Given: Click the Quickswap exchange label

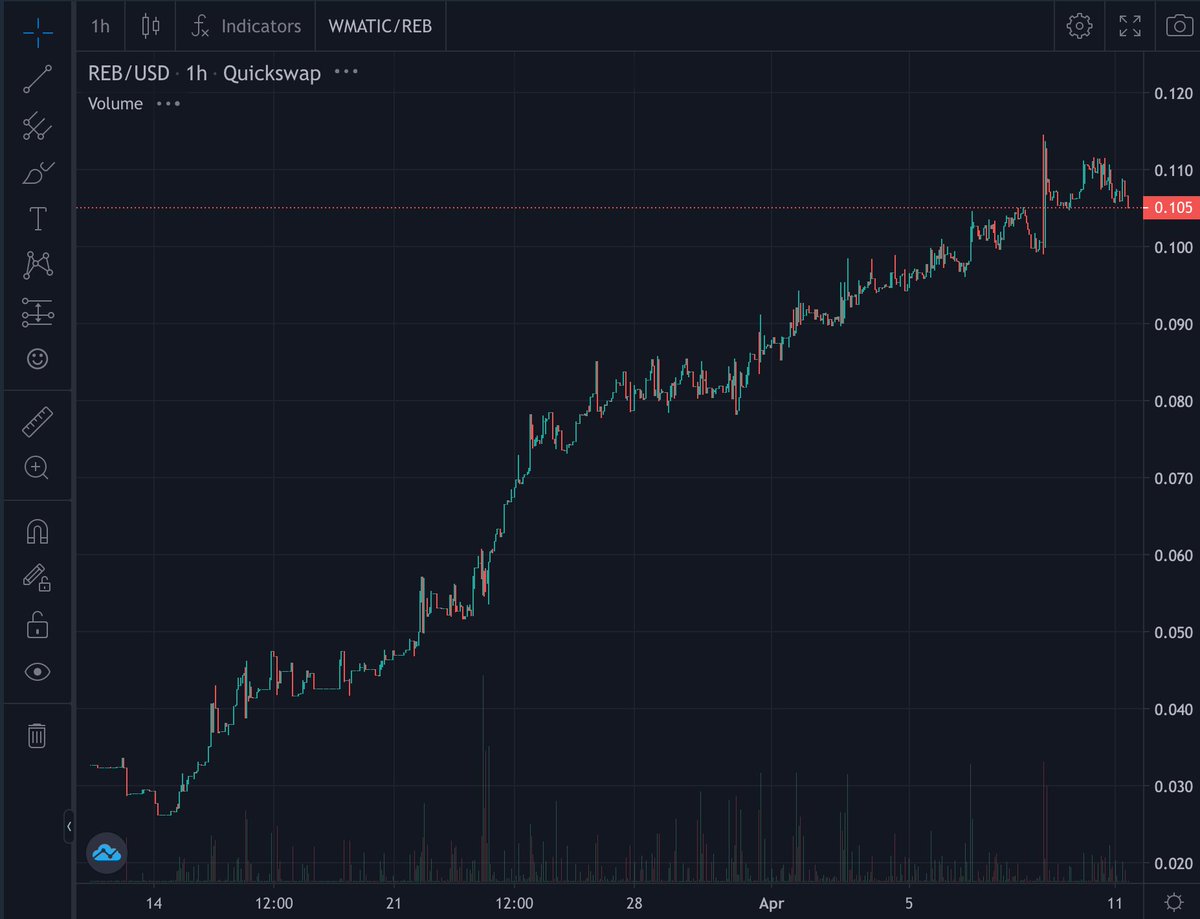Looking at the screenshot, I should (x=272, y=74).
